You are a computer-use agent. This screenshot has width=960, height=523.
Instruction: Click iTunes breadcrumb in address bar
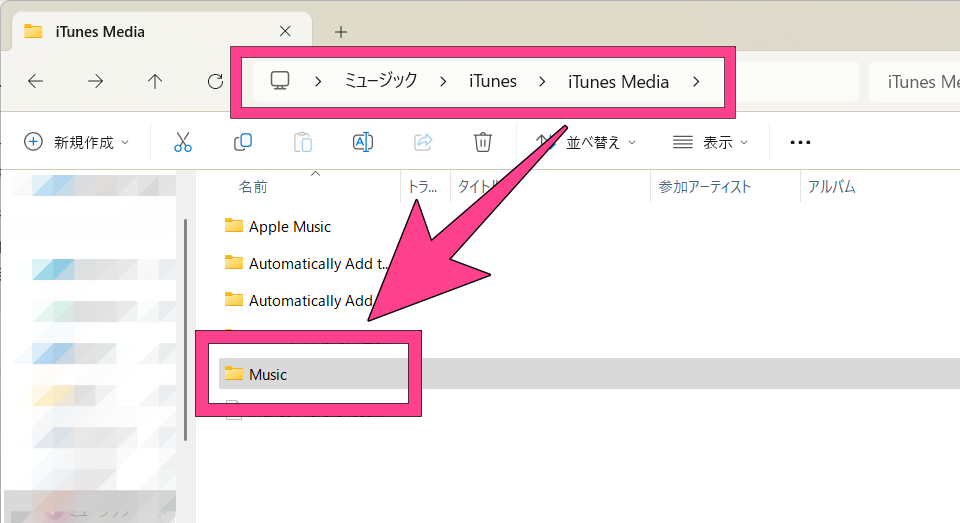coord(493,81)
